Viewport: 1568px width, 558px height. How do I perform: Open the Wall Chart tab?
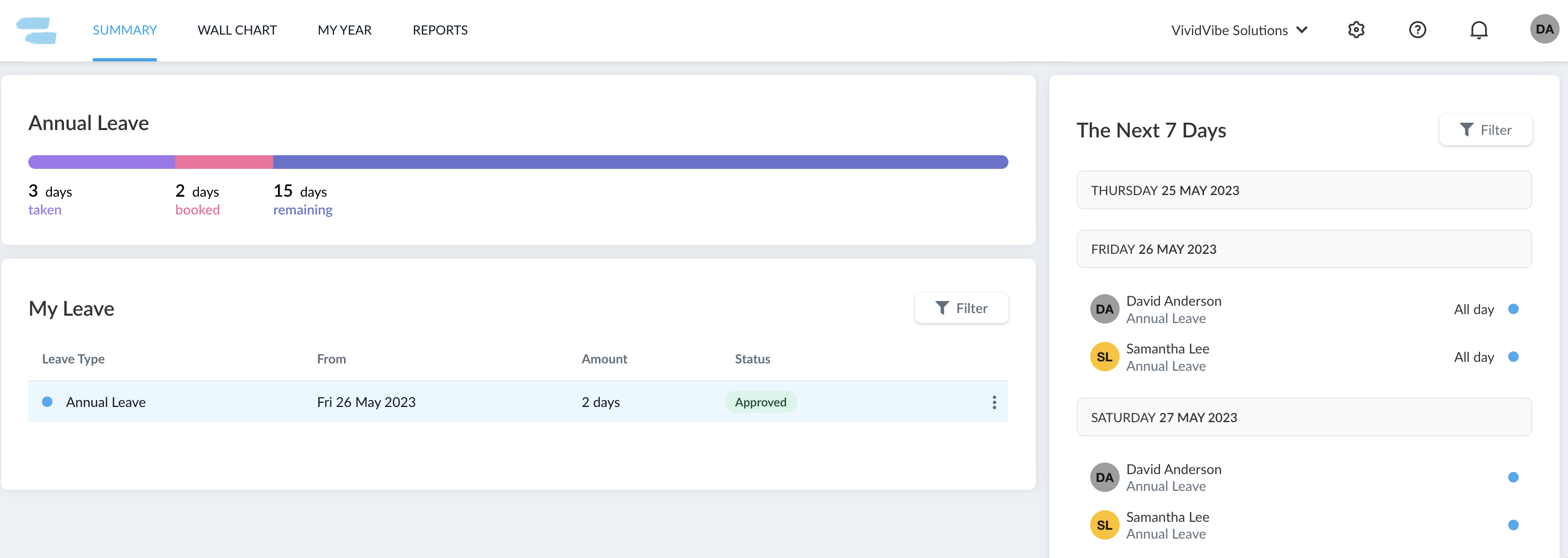pyautogui.click(x=237, y=30)
